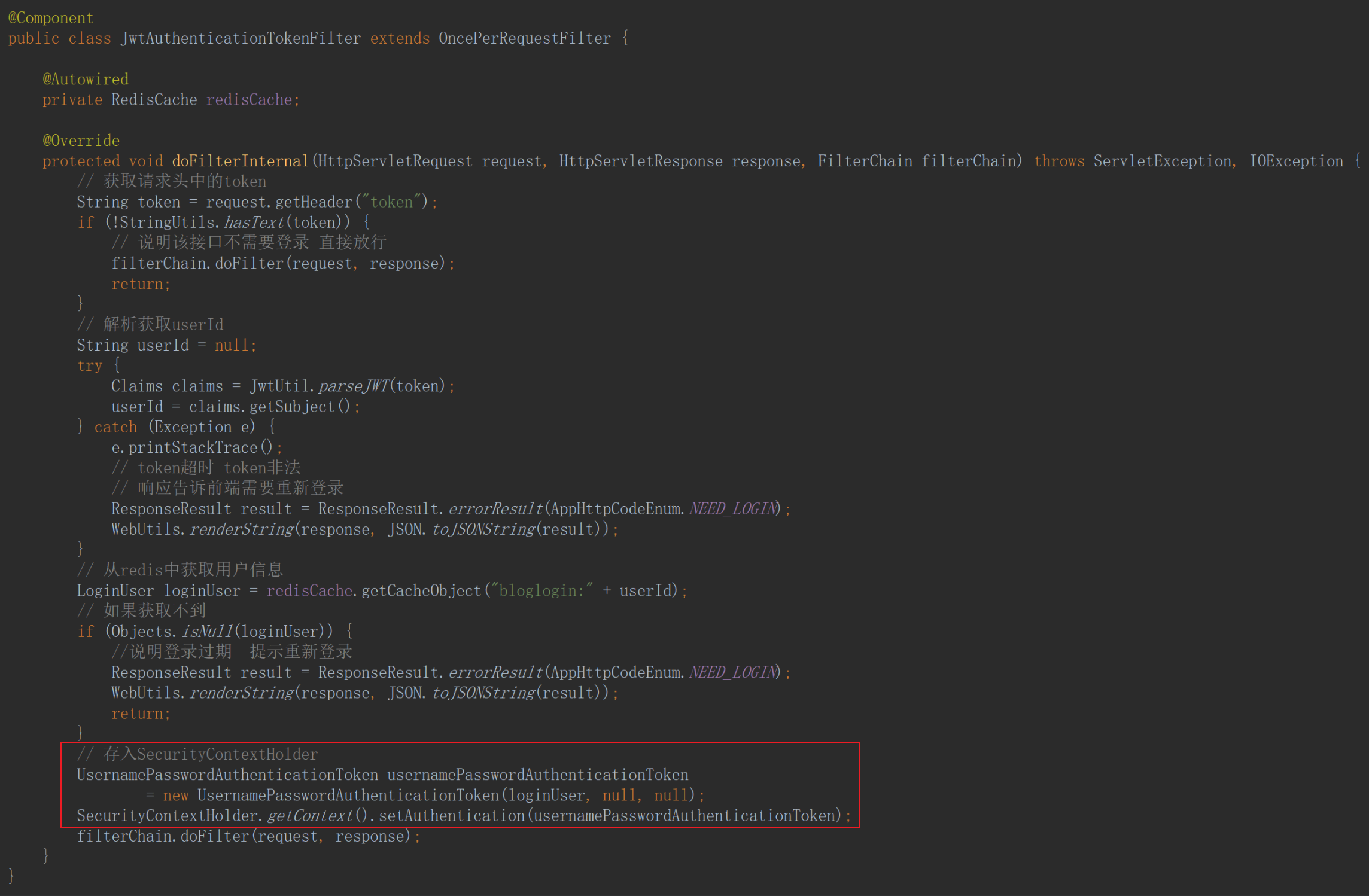
Task: Select the @Autowired annotation
Action: (86, 79)
